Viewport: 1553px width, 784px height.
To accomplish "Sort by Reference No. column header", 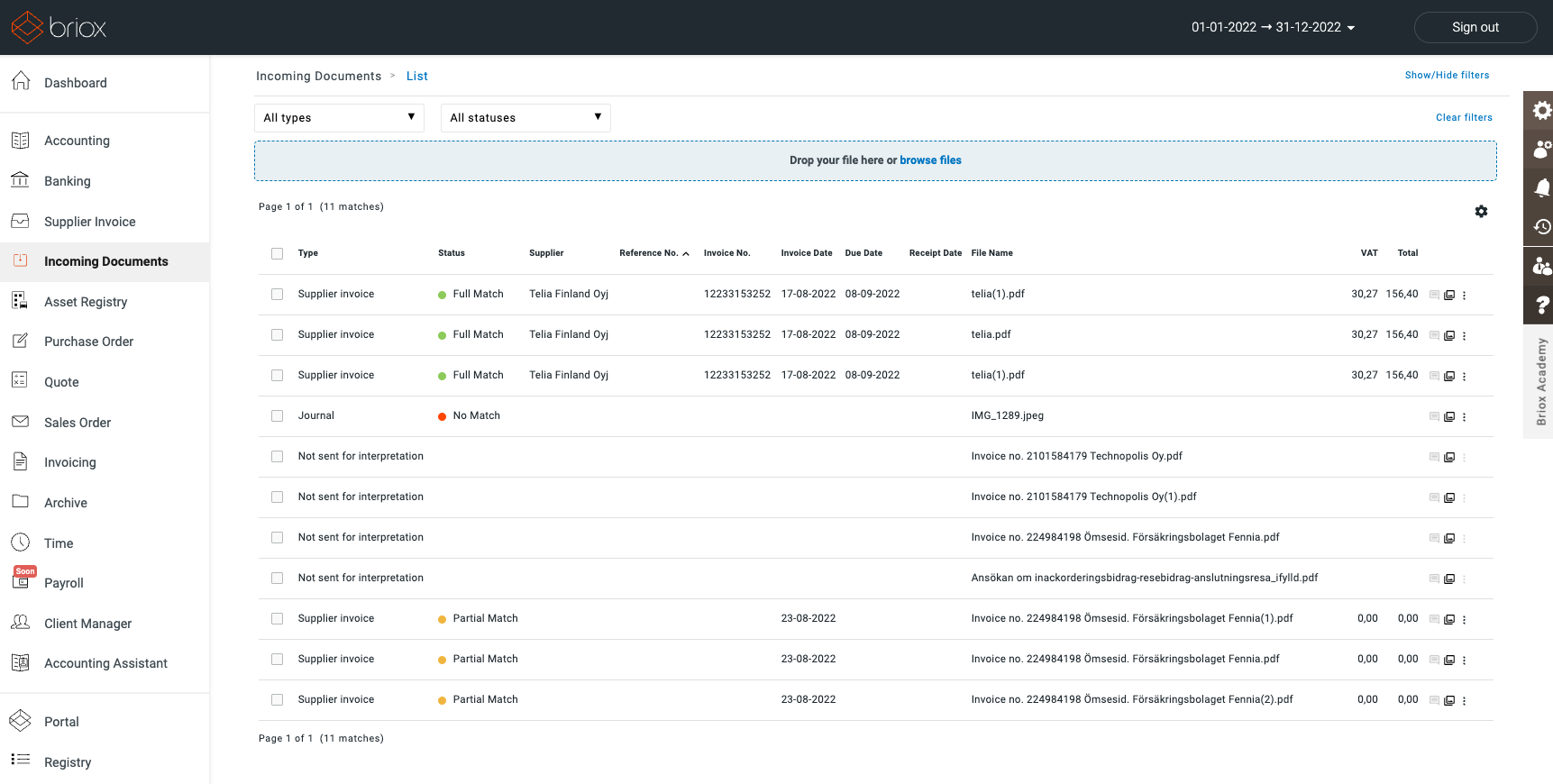I will click(653, 253).
